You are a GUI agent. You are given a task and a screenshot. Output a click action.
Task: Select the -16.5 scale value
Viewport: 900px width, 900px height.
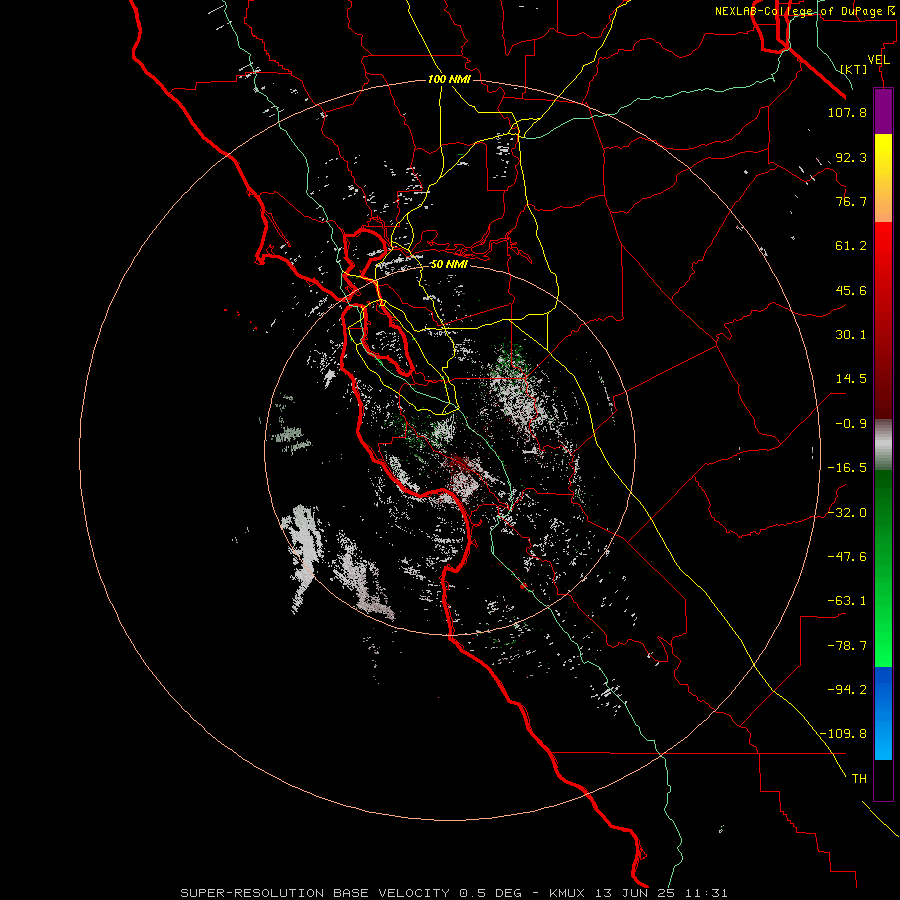coord(847,468)
